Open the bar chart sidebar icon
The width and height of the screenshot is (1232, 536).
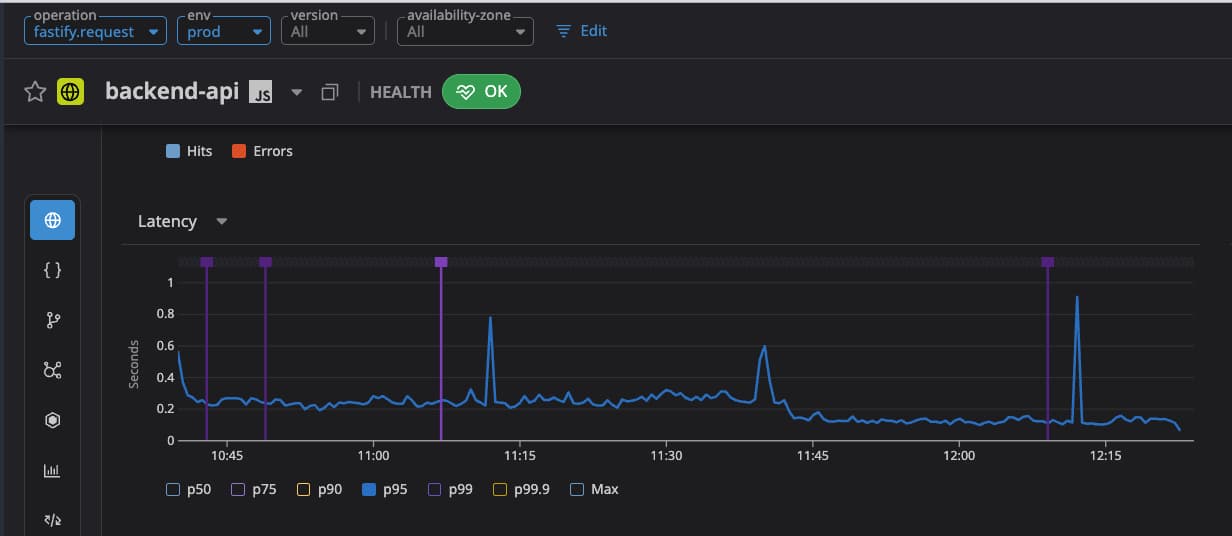click(x=53, y=470)
